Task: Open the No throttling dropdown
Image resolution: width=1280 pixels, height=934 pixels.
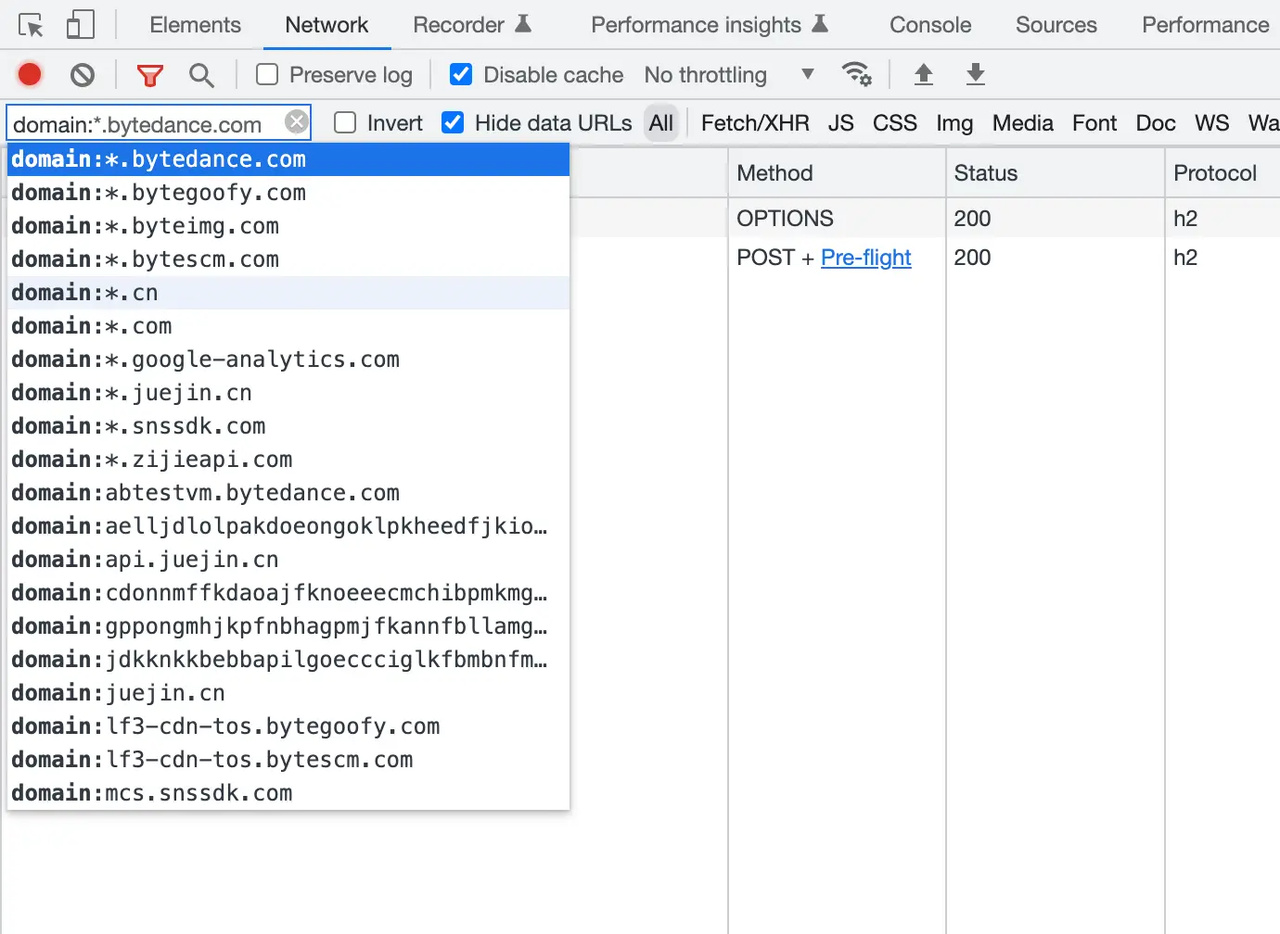Action: coord(730,75)
